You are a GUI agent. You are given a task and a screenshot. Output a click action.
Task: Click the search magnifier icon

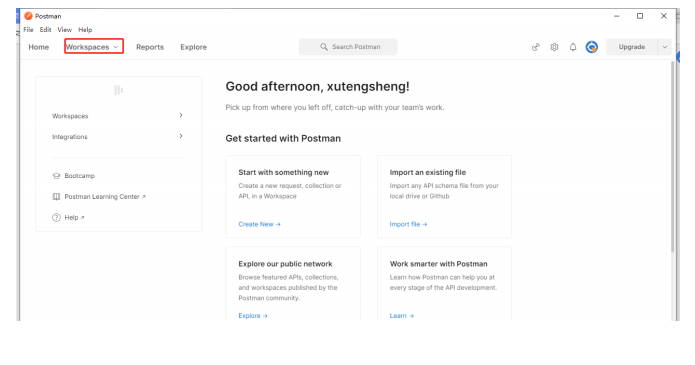tap(324, 47)
